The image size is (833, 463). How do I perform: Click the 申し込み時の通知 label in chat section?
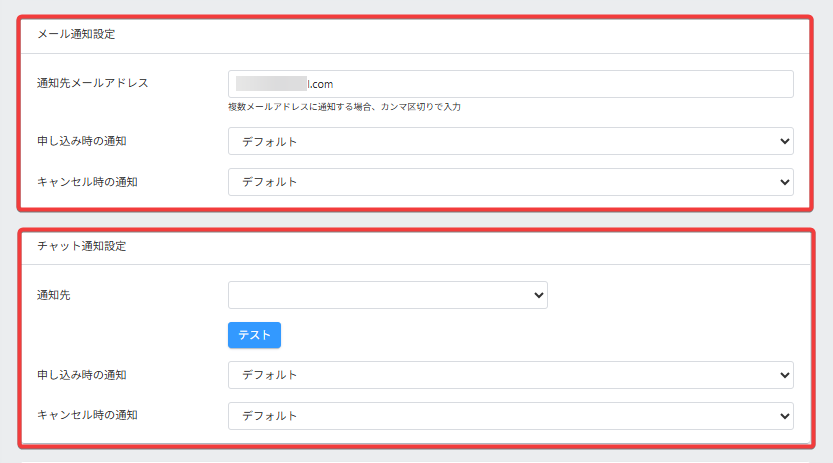pyautogui.click(x=81, y=375)
